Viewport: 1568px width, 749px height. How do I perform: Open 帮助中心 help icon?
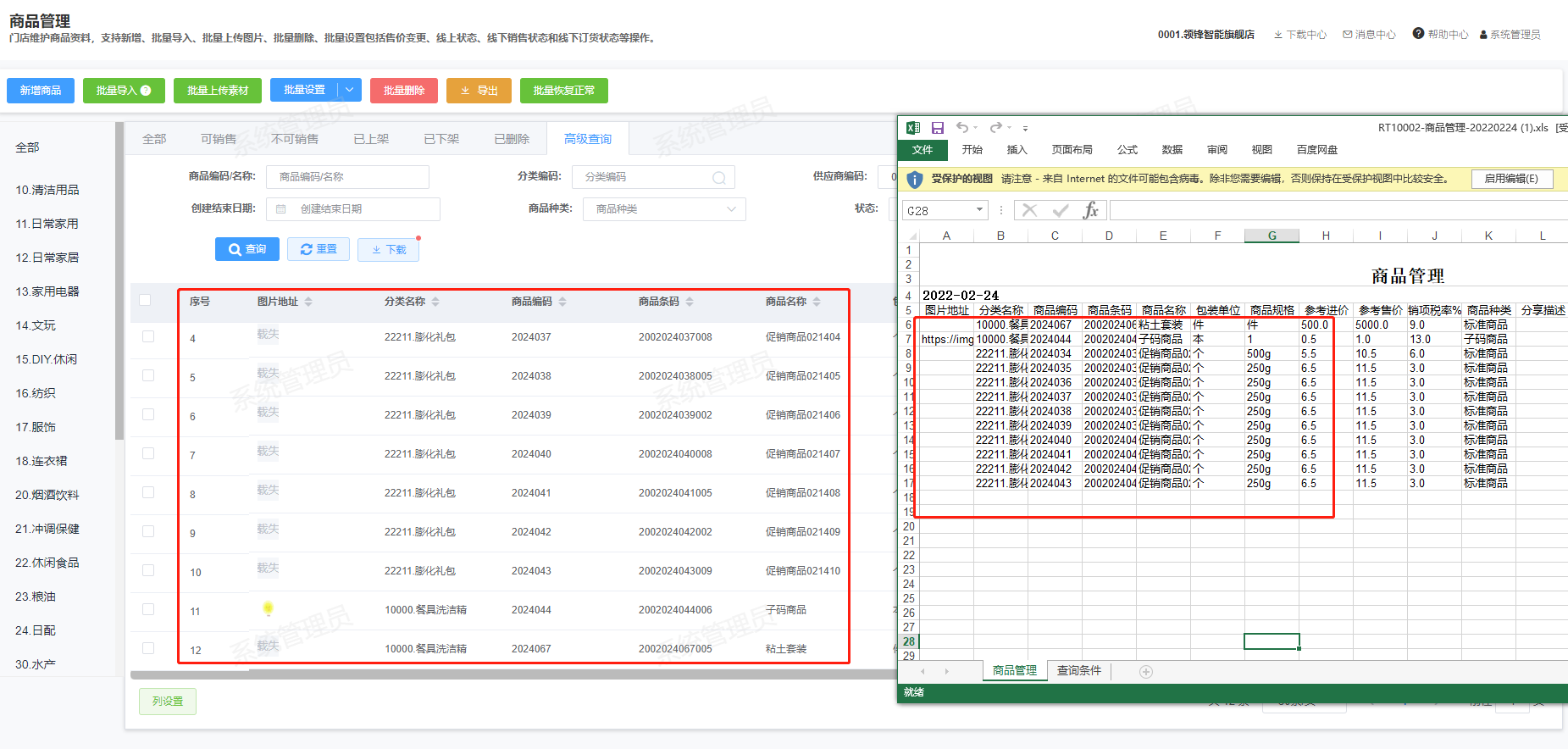point(1418,34)
